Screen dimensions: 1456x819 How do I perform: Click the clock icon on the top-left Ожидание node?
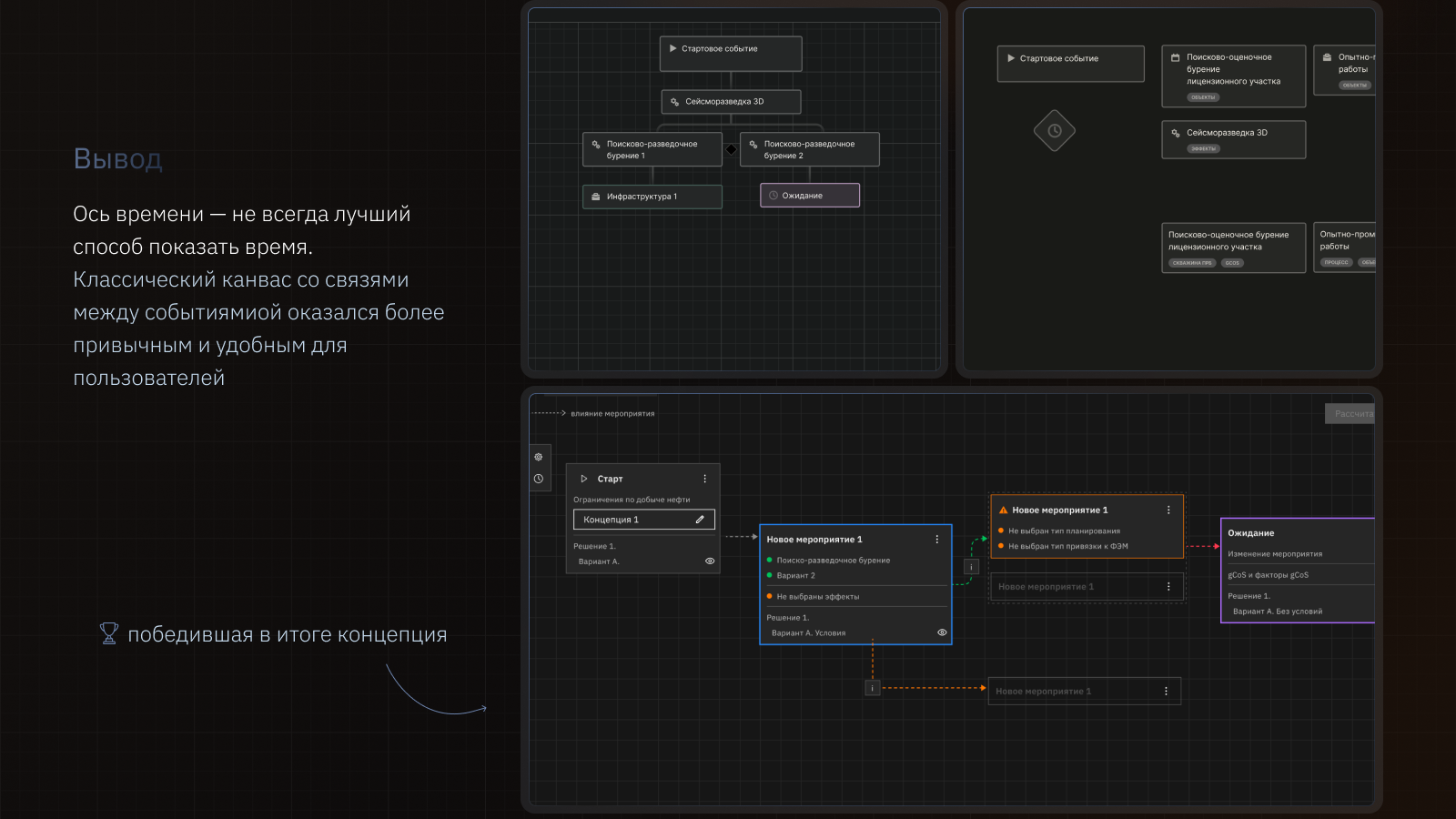773,196
